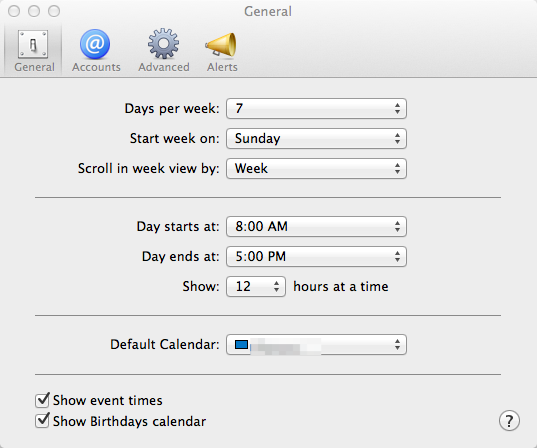Image resolution: width=537 pixels, height=448 pixels.
Task: Expand the Days per week dropdown
Action: coord(316,109)
